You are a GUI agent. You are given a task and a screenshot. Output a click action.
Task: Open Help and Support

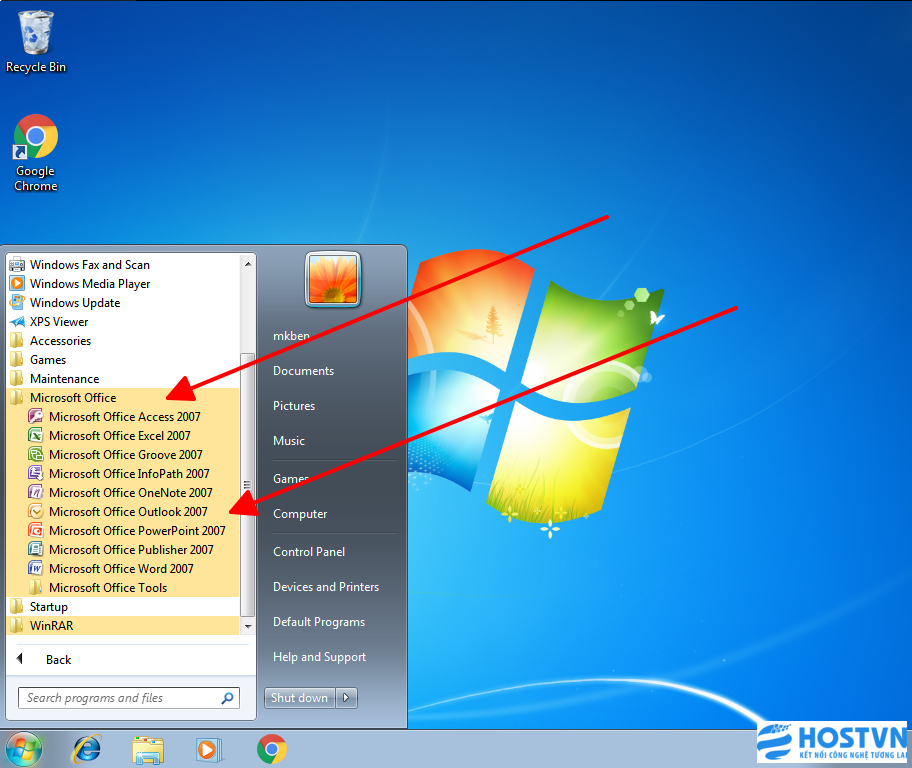pos(320,657)
